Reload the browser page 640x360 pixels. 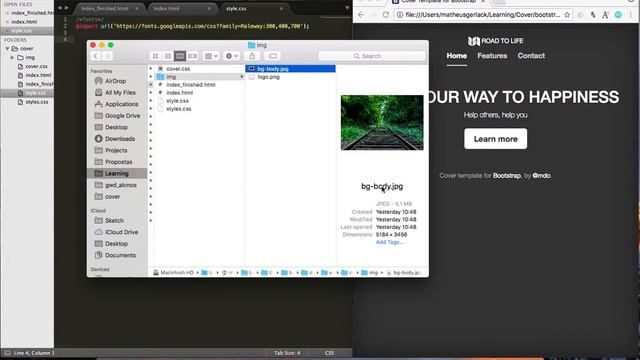385,15
